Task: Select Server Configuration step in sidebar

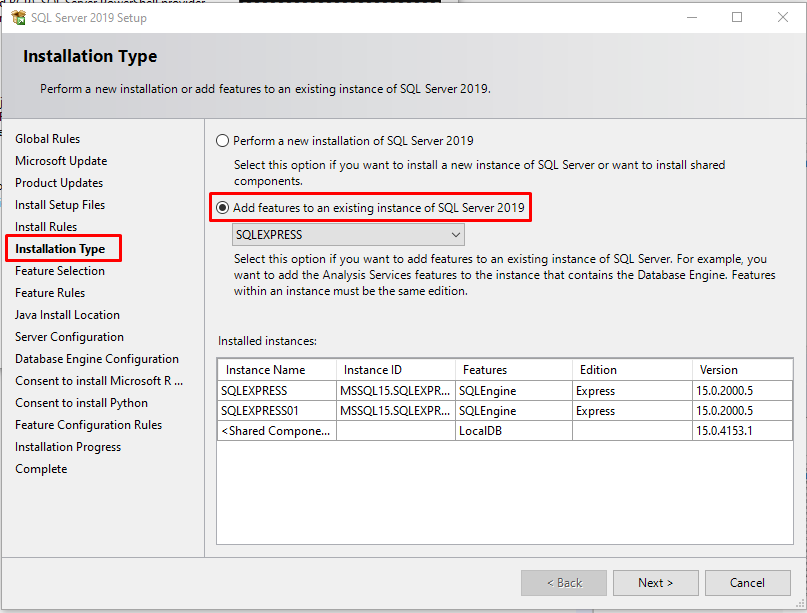Action: (x=69, y=337)
